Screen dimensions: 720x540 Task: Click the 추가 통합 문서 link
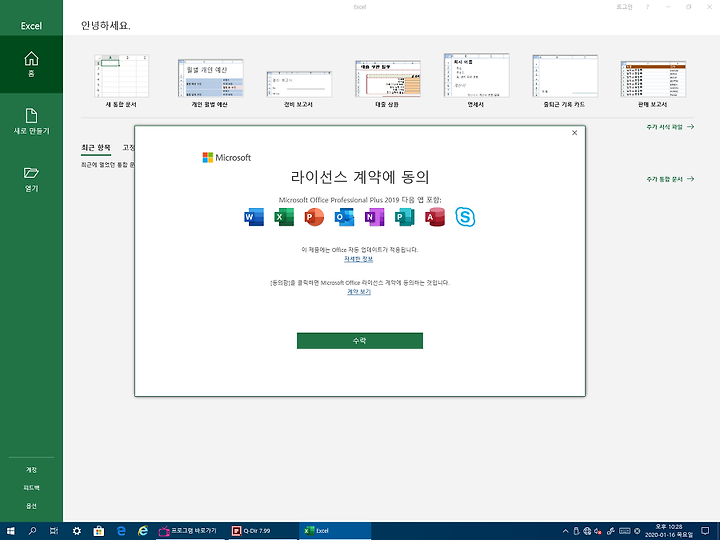[x=670, y=179]
